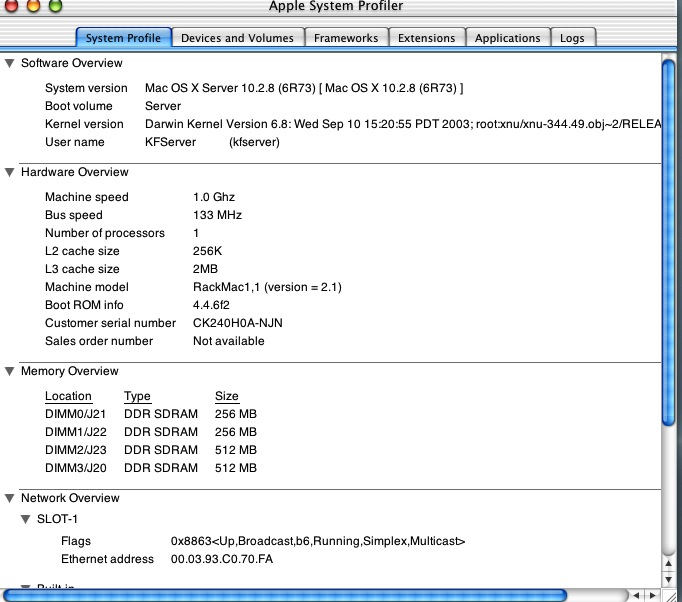Open the Logs tab

(x=572, y=38)
